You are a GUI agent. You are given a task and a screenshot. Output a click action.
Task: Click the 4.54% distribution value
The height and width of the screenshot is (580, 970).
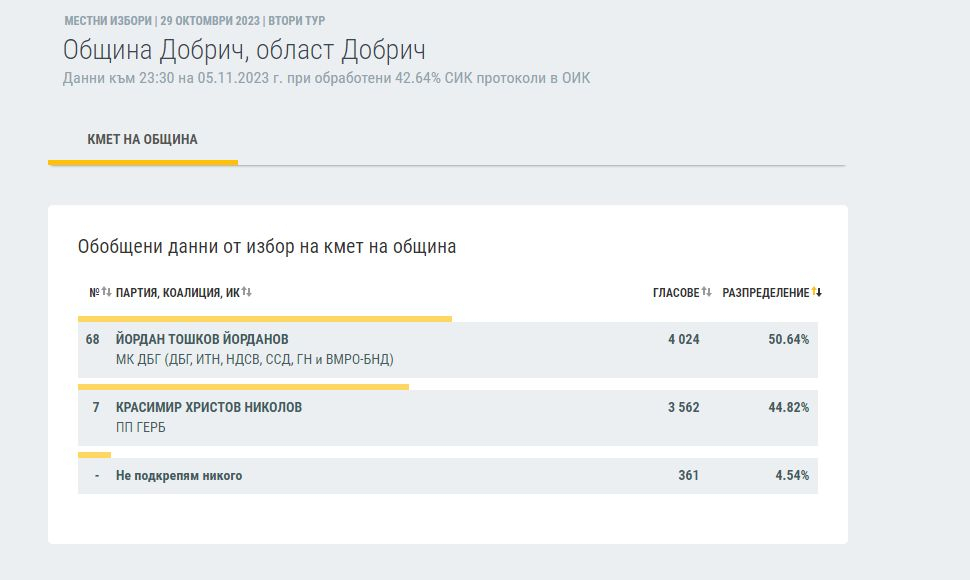point(792,476)
